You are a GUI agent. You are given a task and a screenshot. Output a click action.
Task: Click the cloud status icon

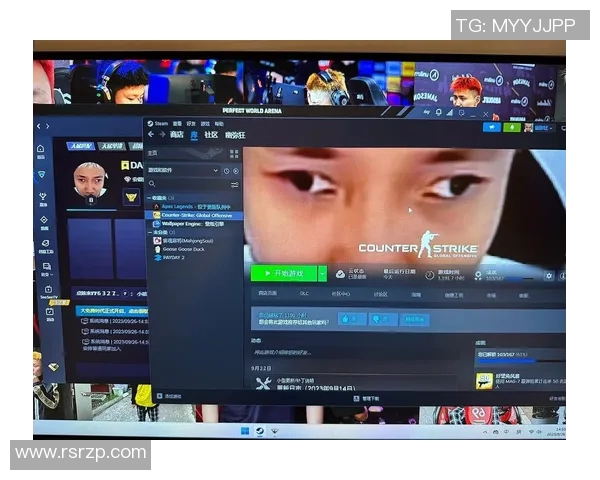340,274
